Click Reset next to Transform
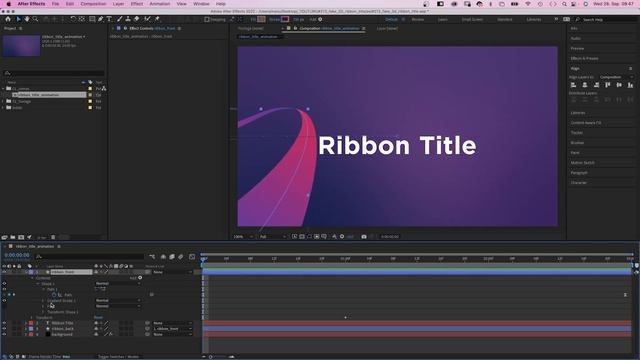The width and height of the screenshot is (640, 360). click(98, 318)
